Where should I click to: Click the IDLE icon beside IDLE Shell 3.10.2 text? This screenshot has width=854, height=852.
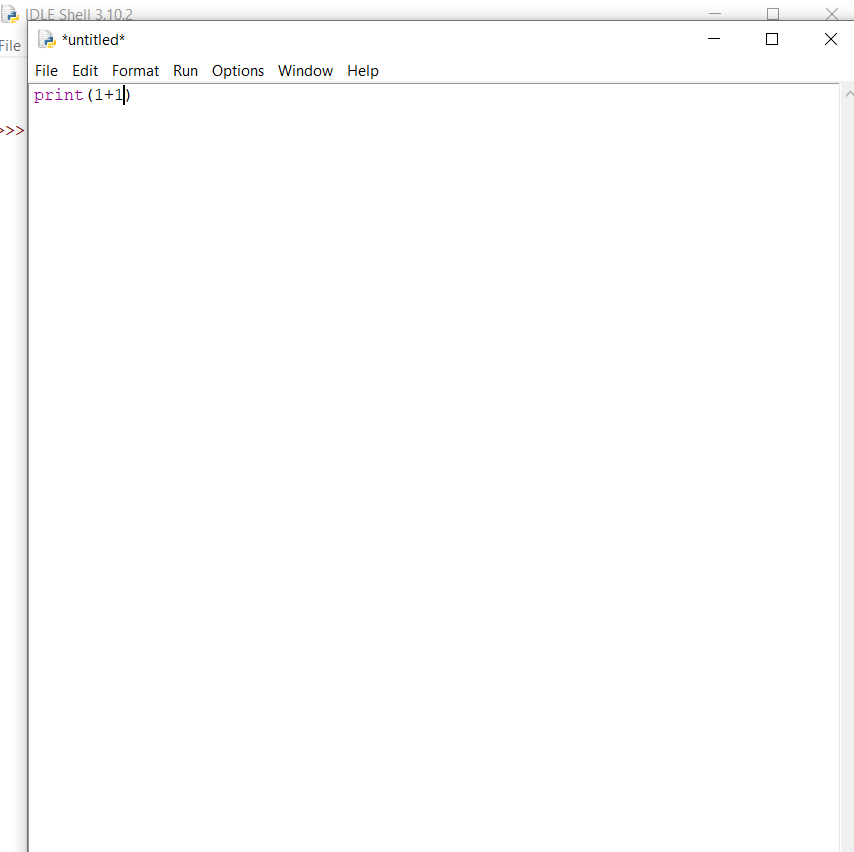tap(11, 14)
